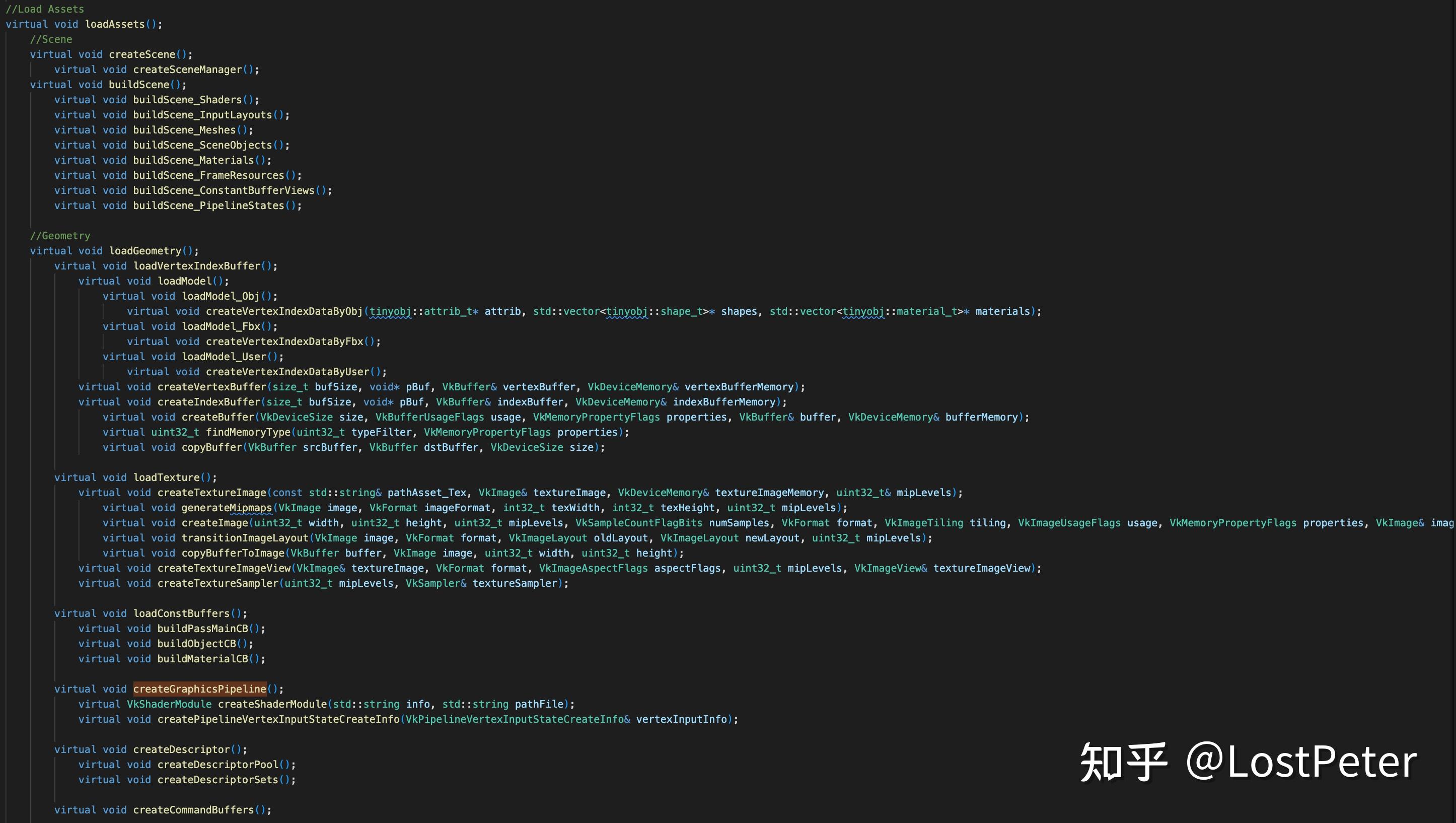The width and height of the screenshot is (1456, 823).
Task: Click the createDescriptorPool function name
Action: pyautogui.click(x=217, y=765)
